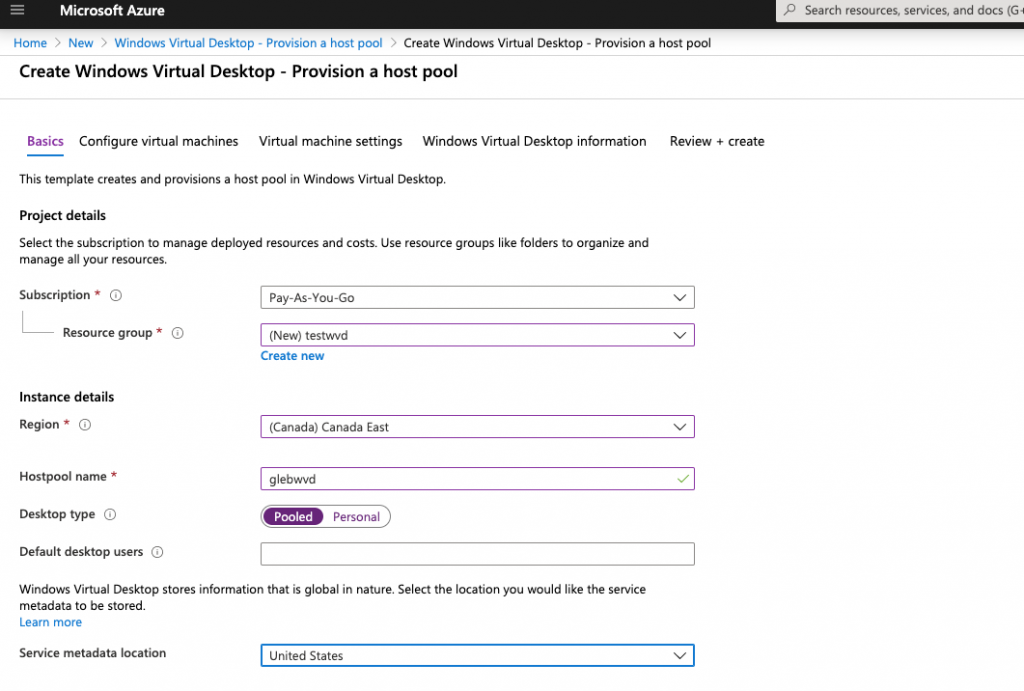
Task: Click the Subscription info icon
Action: click(116, 296)
